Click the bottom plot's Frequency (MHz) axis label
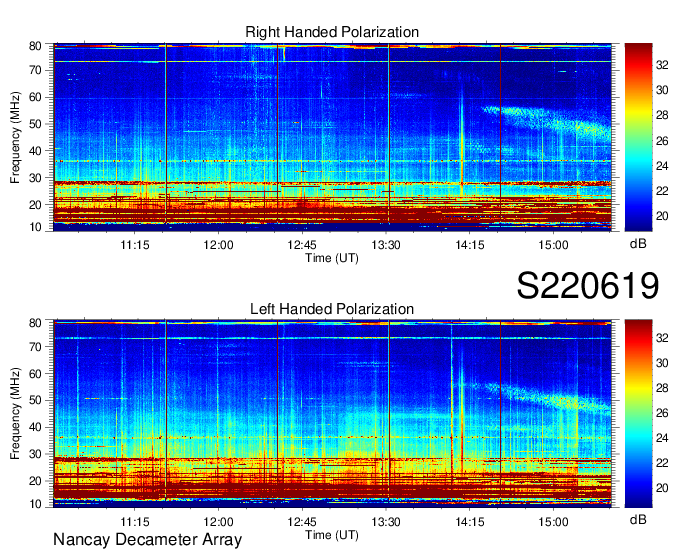The image size is (680, 552). [x=15, y=414]
